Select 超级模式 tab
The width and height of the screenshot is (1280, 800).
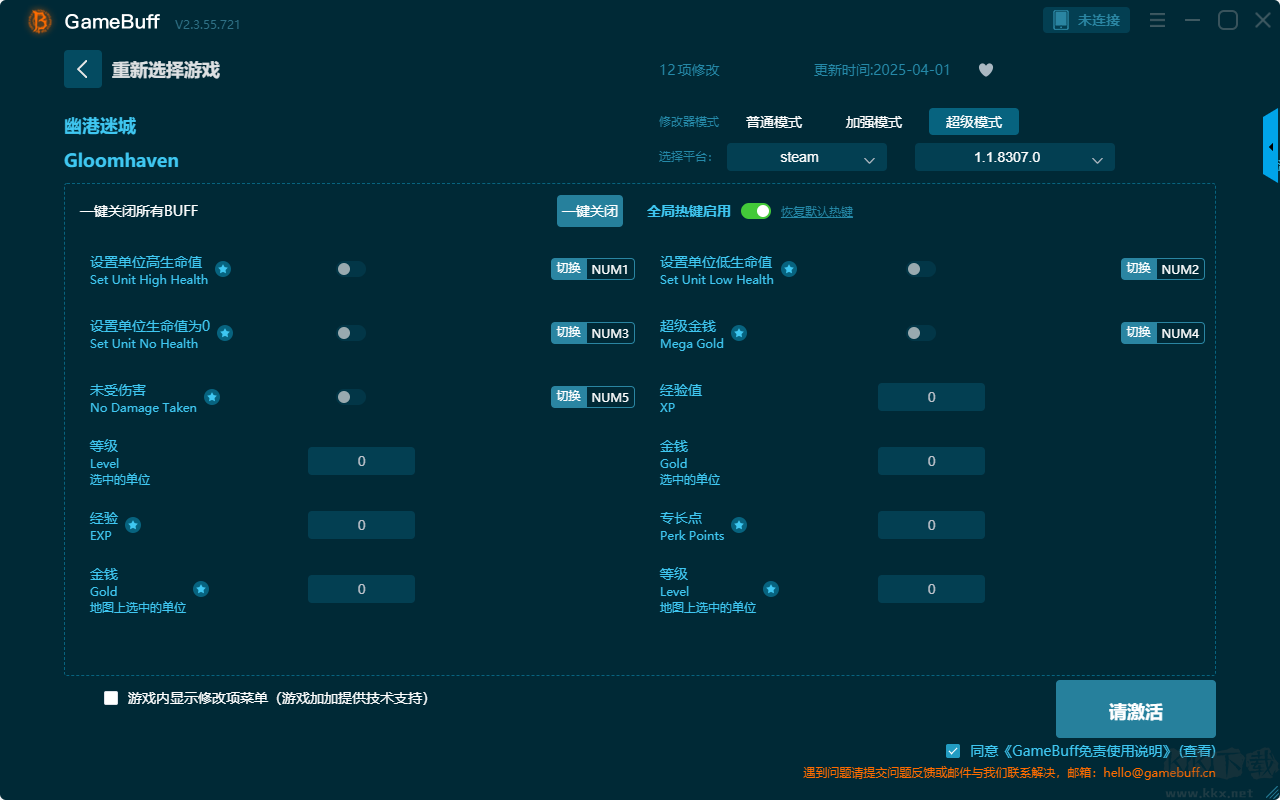coord(974,122)
